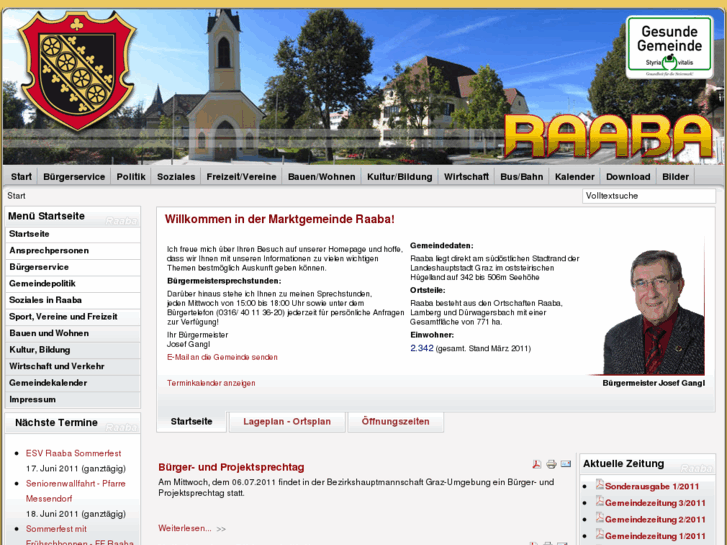Open Download menu item

point(628,177)
